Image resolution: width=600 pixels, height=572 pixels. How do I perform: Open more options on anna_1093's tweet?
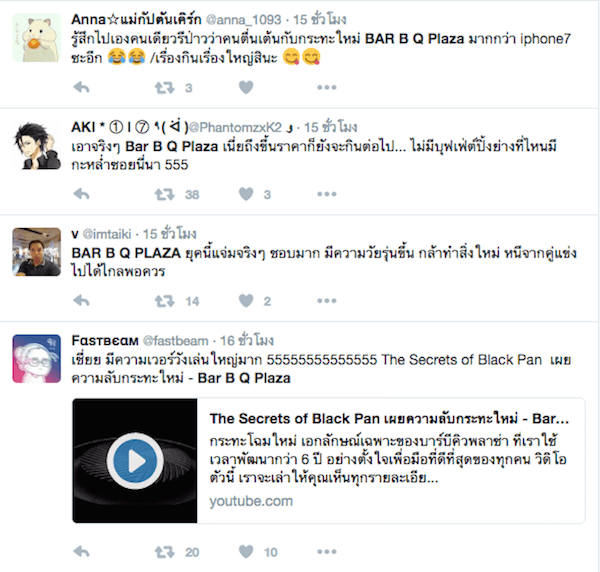tap(326, 88)
